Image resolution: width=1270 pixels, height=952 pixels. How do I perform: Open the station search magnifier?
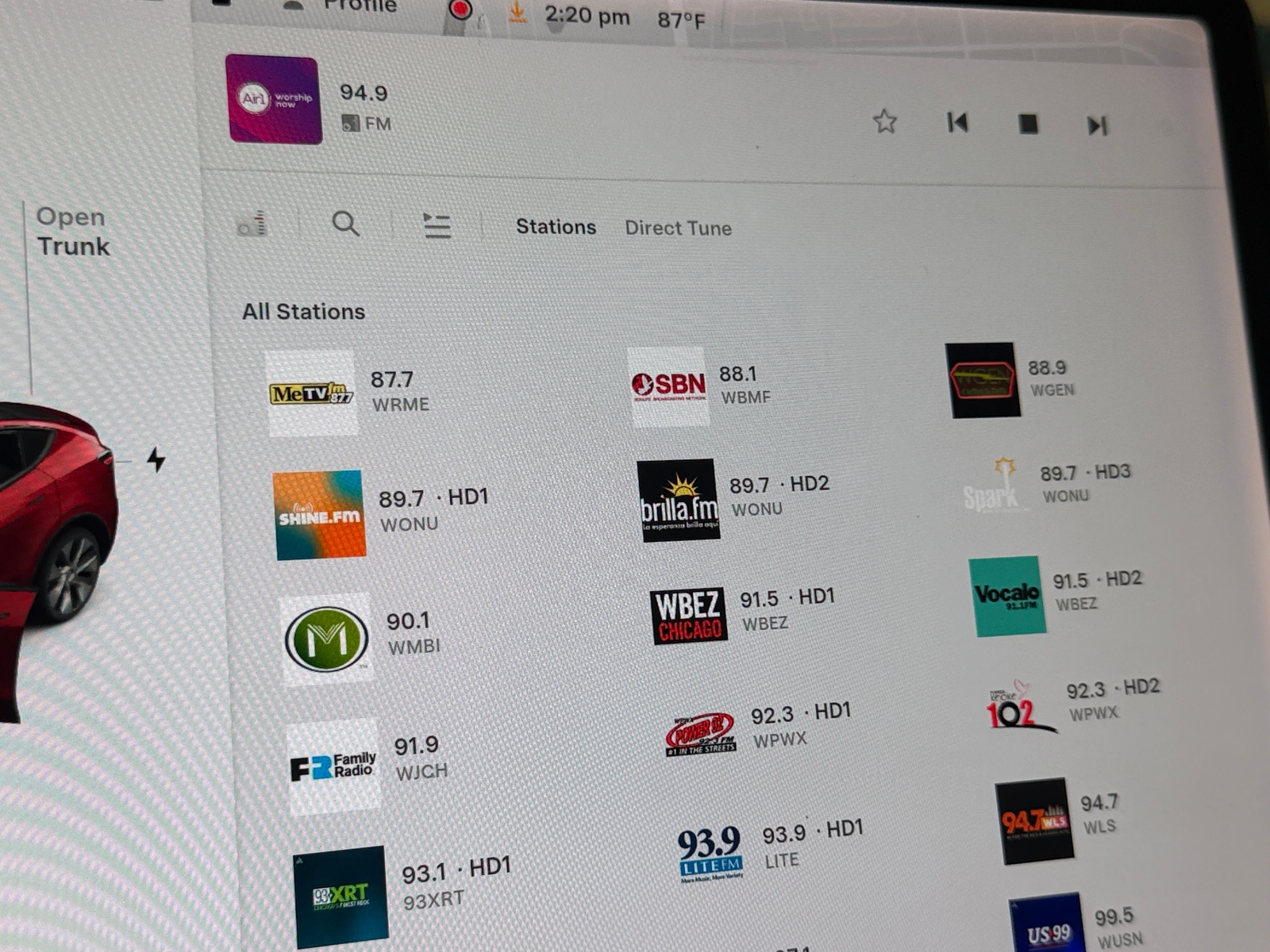click(345, 224)
